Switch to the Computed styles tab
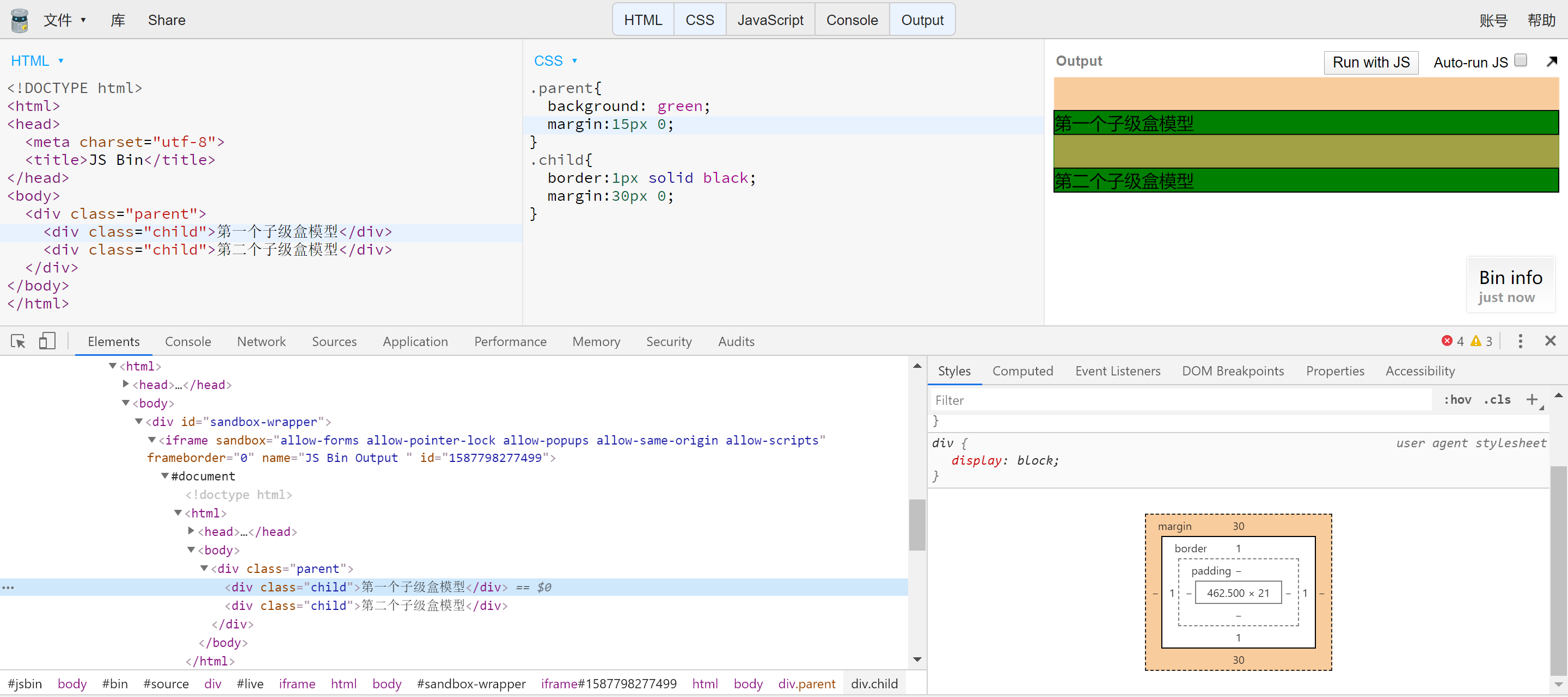Image resolution: width=1568 pixels, height=697 pixels. 1022,371
